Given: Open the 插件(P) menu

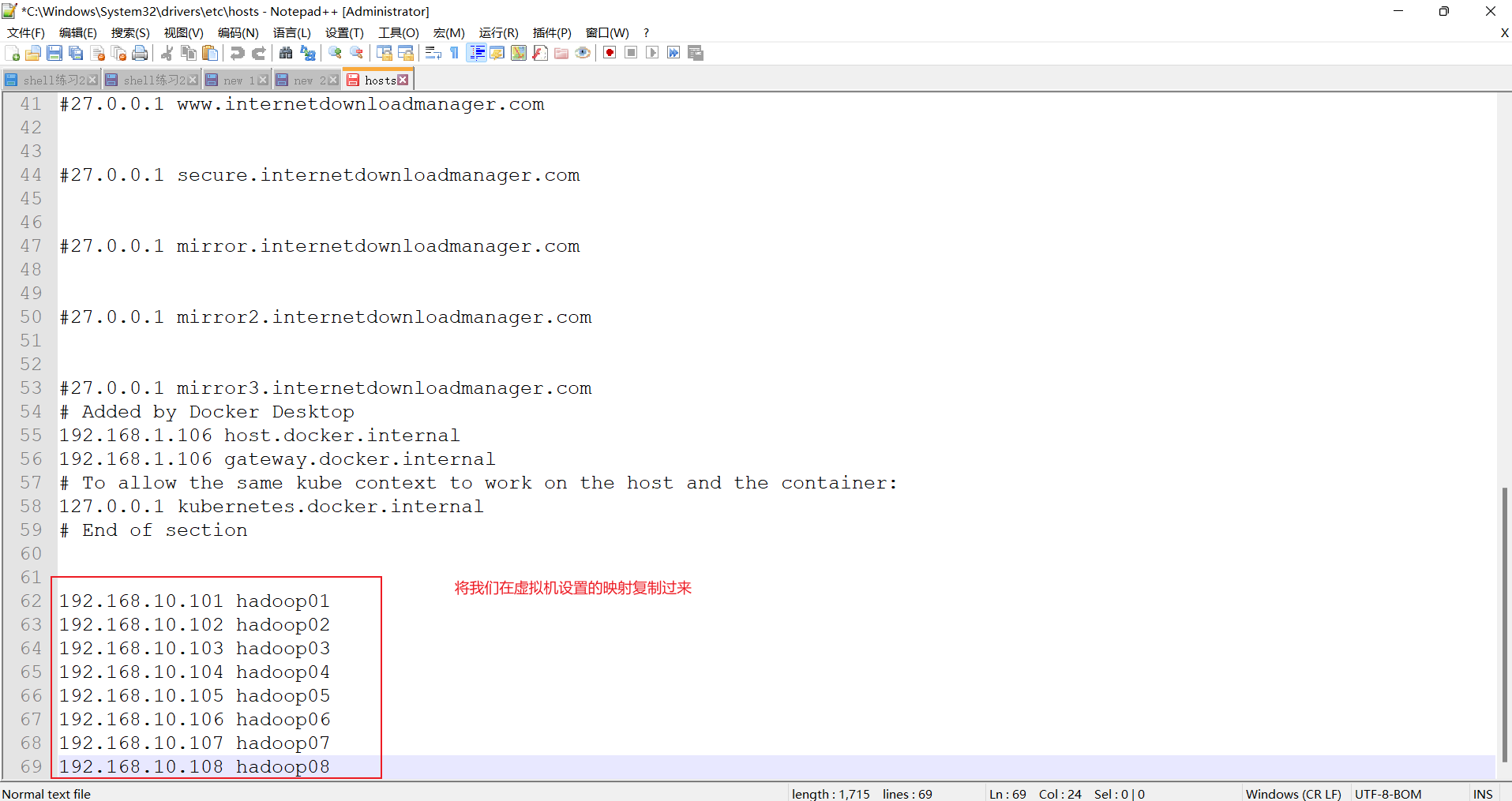Looking at the screenshot, I should (552, 32).
